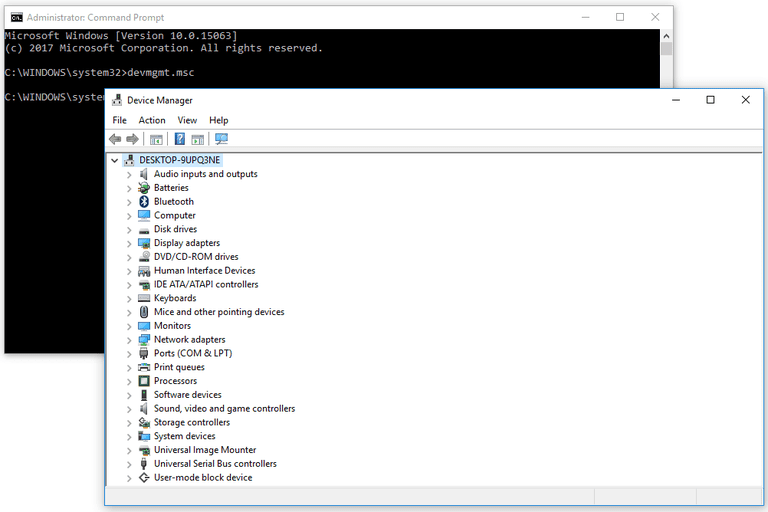Click the Mice and other pointing devices icon
This screenshot has height=512, width=768.
144,312
